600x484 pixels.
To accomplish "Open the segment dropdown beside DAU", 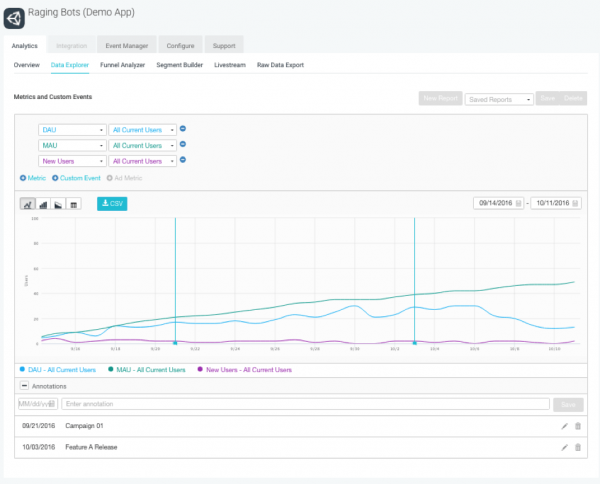I will point(142,130).
